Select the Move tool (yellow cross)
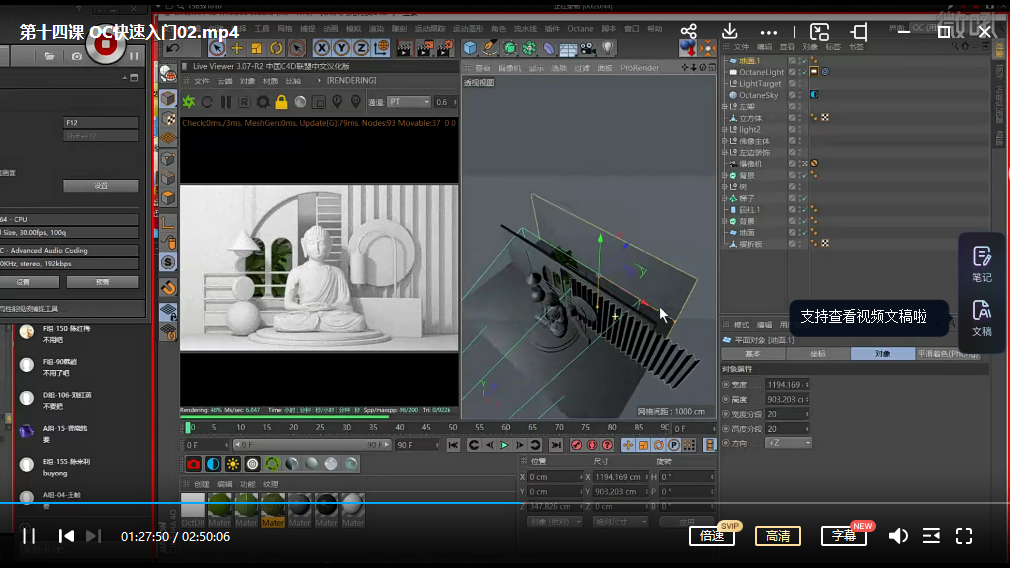This screenshot has width=1010, height=568. pos(237,48)
